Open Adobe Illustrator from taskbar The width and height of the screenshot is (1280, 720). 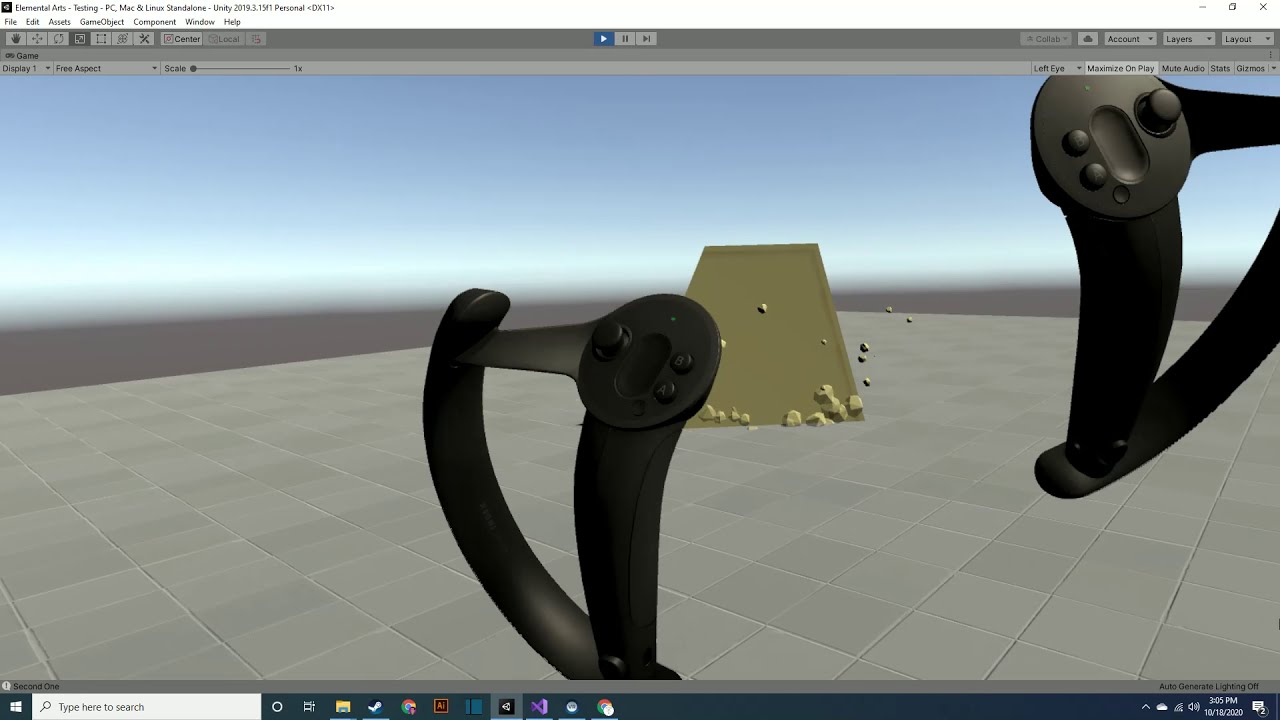click(441, 707)
